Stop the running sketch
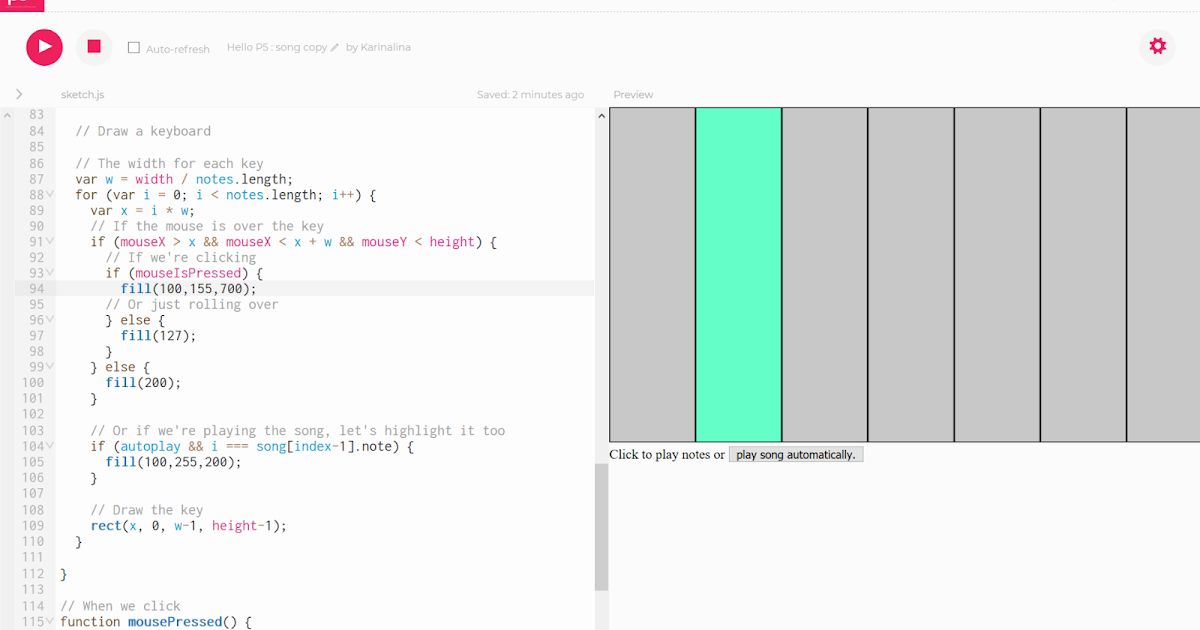The width and height of the screenshot is (1200, 630). coord(93,46)
